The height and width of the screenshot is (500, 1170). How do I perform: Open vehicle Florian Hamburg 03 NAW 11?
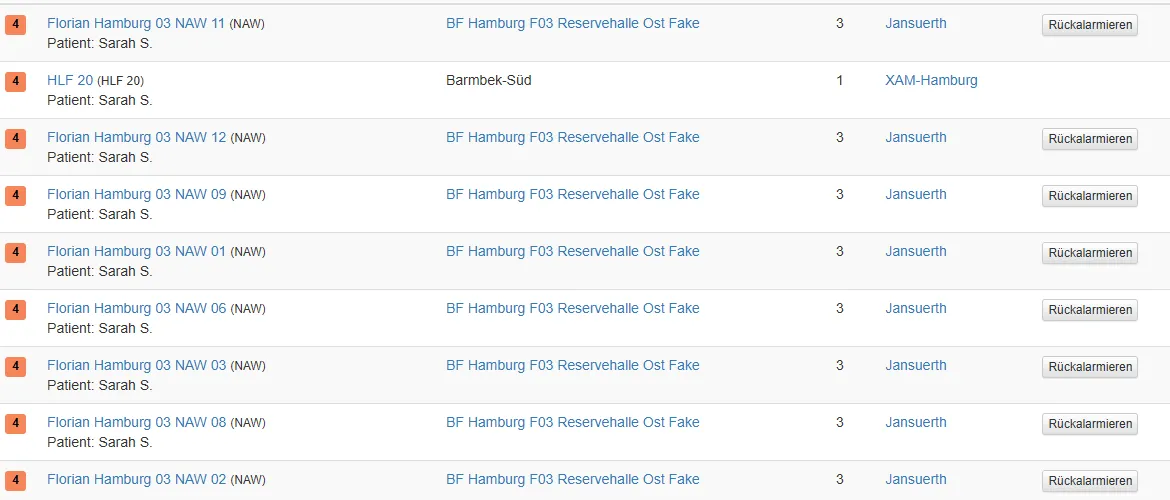[x=136, y=23]
